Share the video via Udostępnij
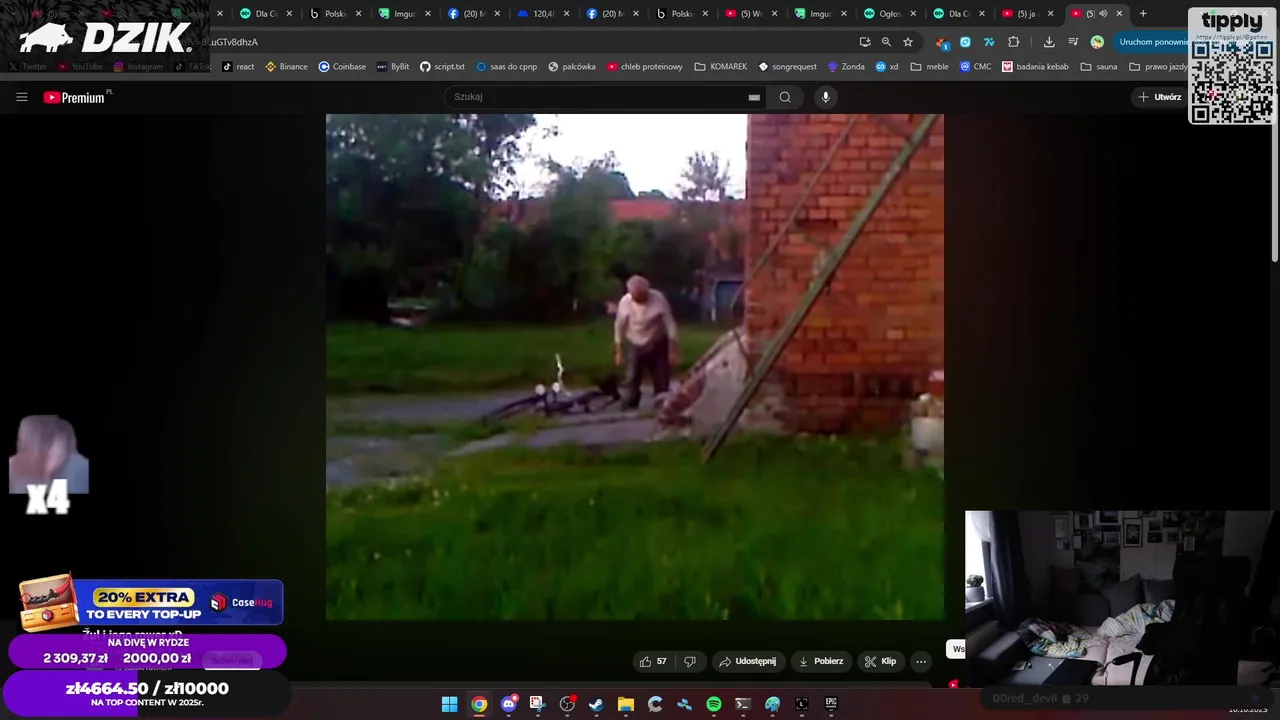 pyautogui.click(x=747, y=661)
